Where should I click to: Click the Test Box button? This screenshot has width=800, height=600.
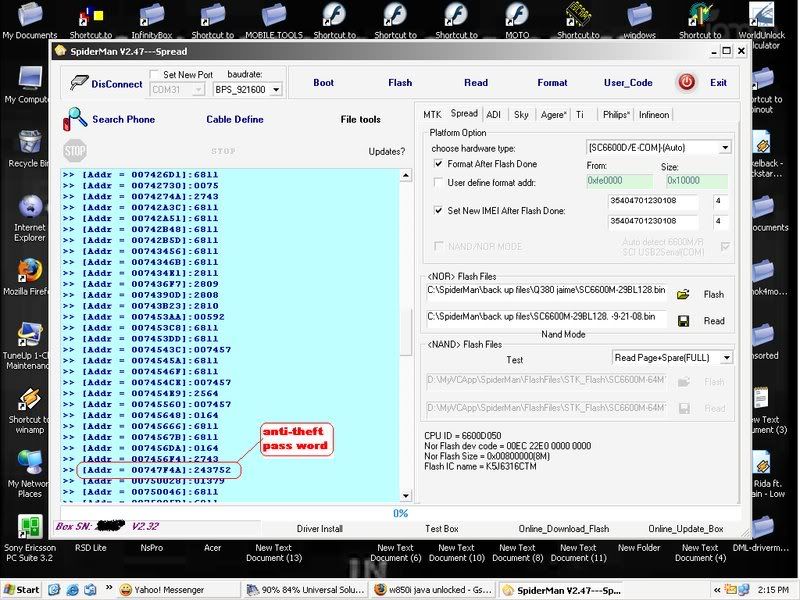tap(442, 529)
